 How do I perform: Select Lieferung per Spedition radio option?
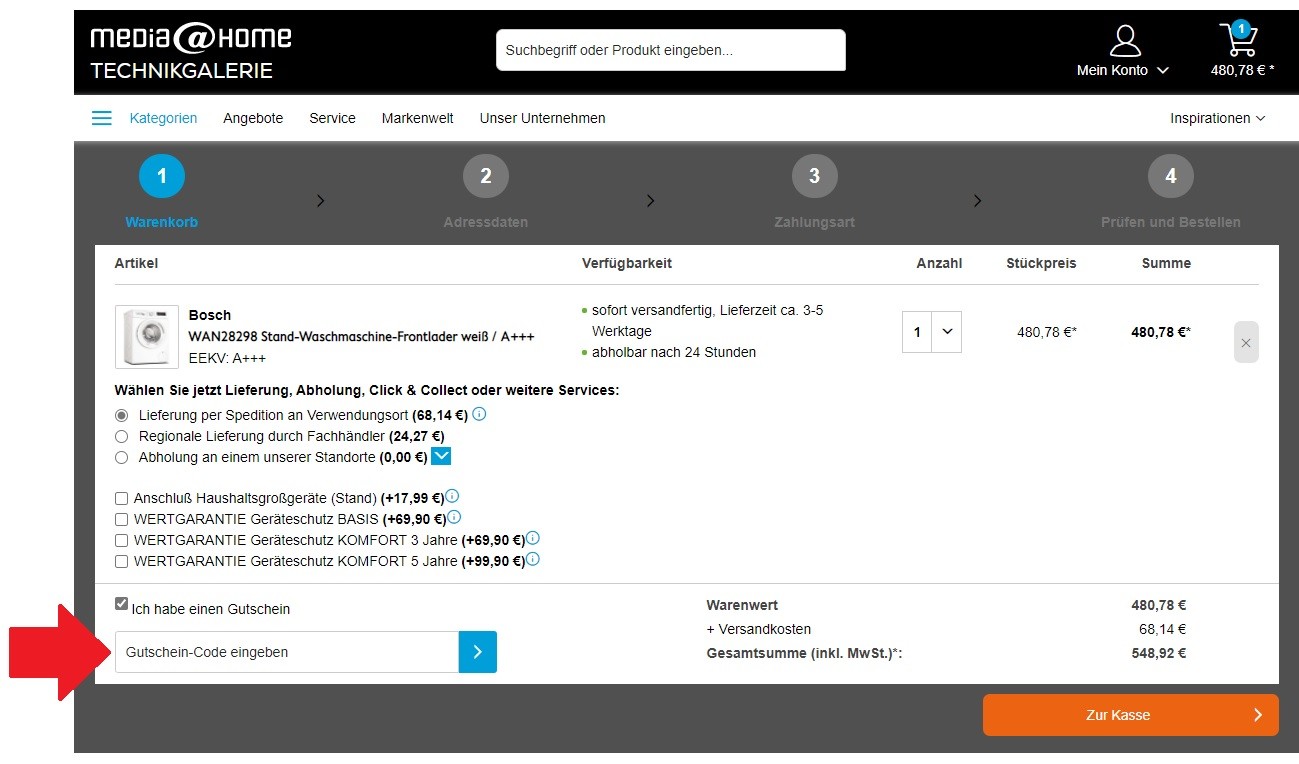pos(122,415)
